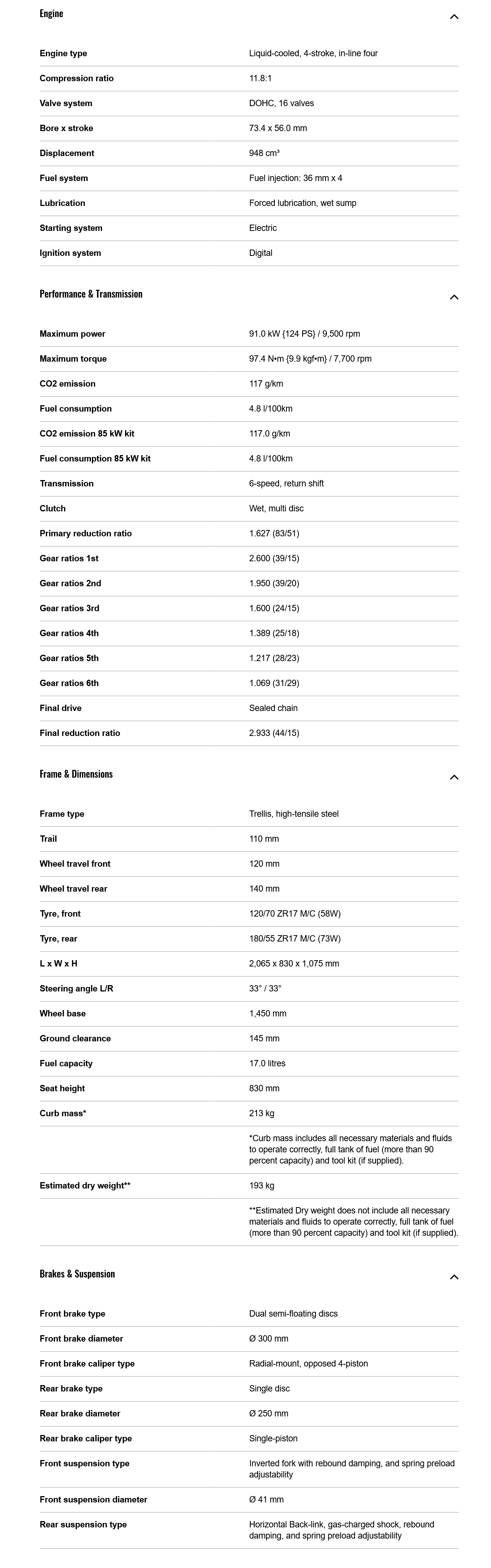The image size is (491, 1568).
Task: Select the Brakes & Suspension heading
Action: 77,1274
